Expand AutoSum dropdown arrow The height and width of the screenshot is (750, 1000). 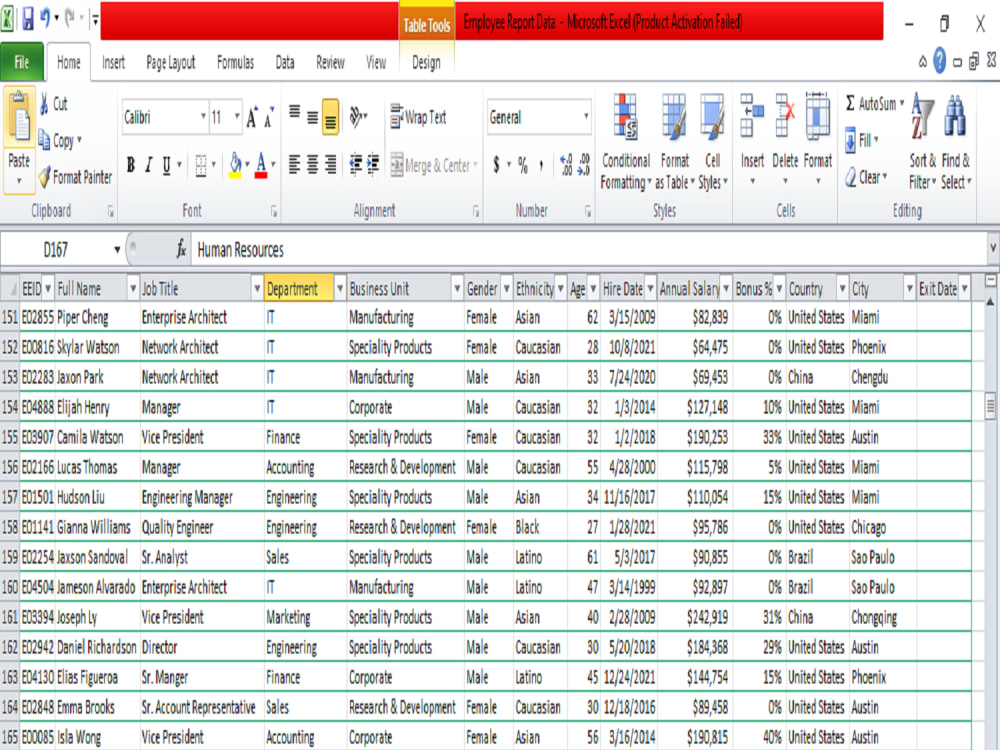pos(902,103)
